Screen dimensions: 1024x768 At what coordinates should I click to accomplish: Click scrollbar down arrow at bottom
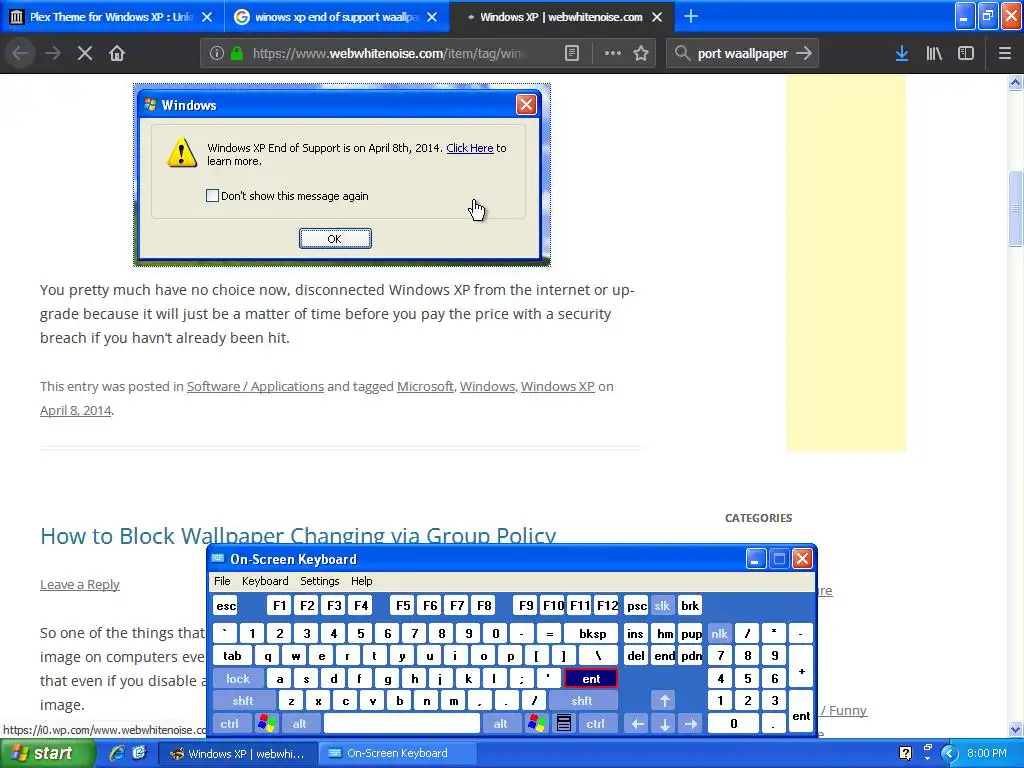click(x=1015, y=729)
